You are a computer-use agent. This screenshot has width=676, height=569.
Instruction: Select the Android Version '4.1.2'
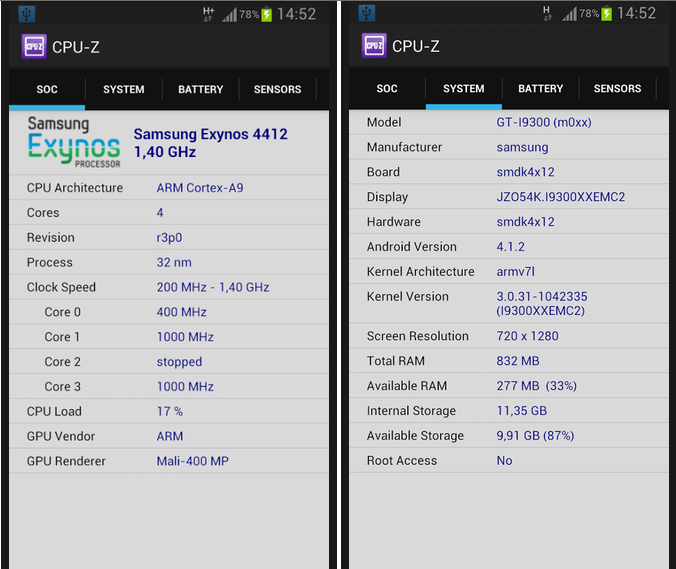(511, 247)
